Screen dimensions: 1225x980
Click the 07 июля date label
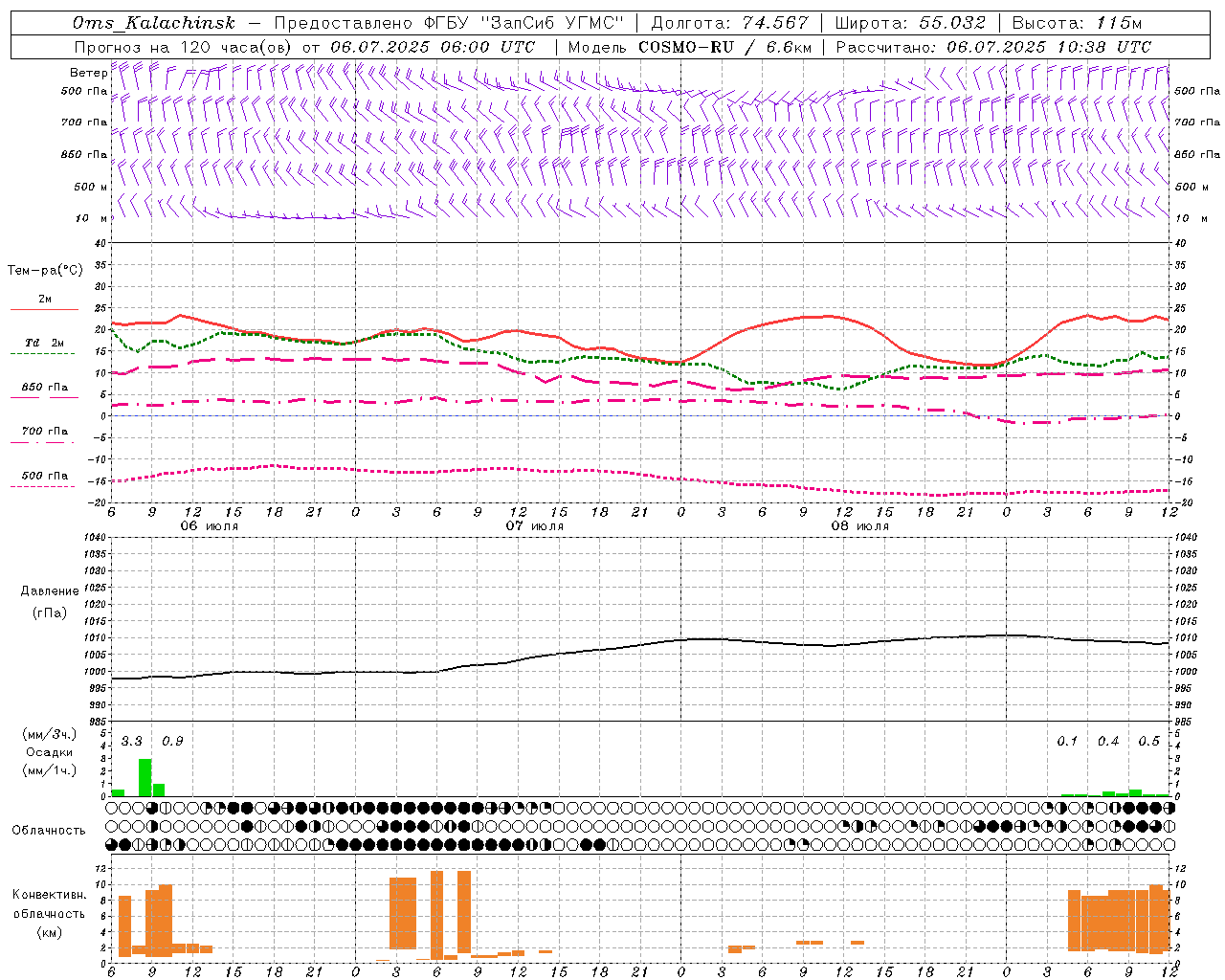click(535, 526)
